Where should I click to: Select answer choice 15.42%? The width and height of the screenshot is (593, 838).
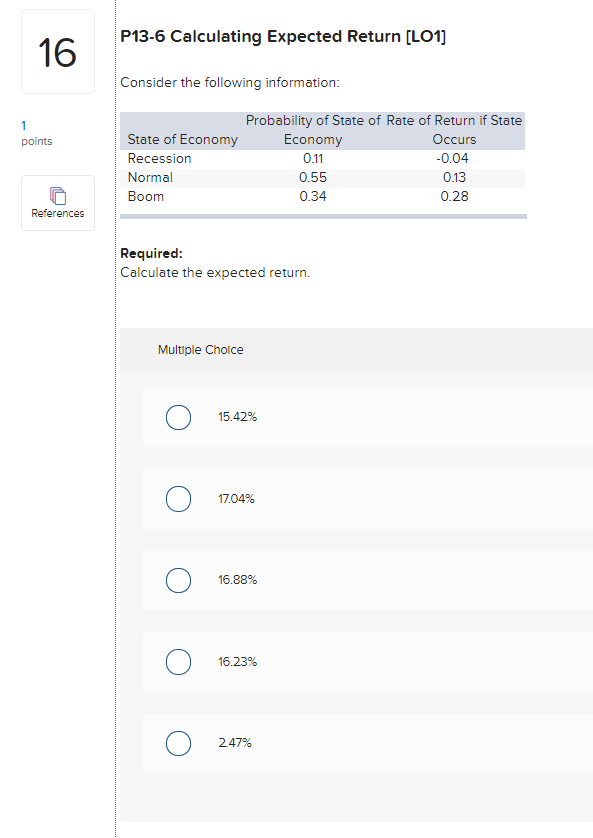[178, 417]
